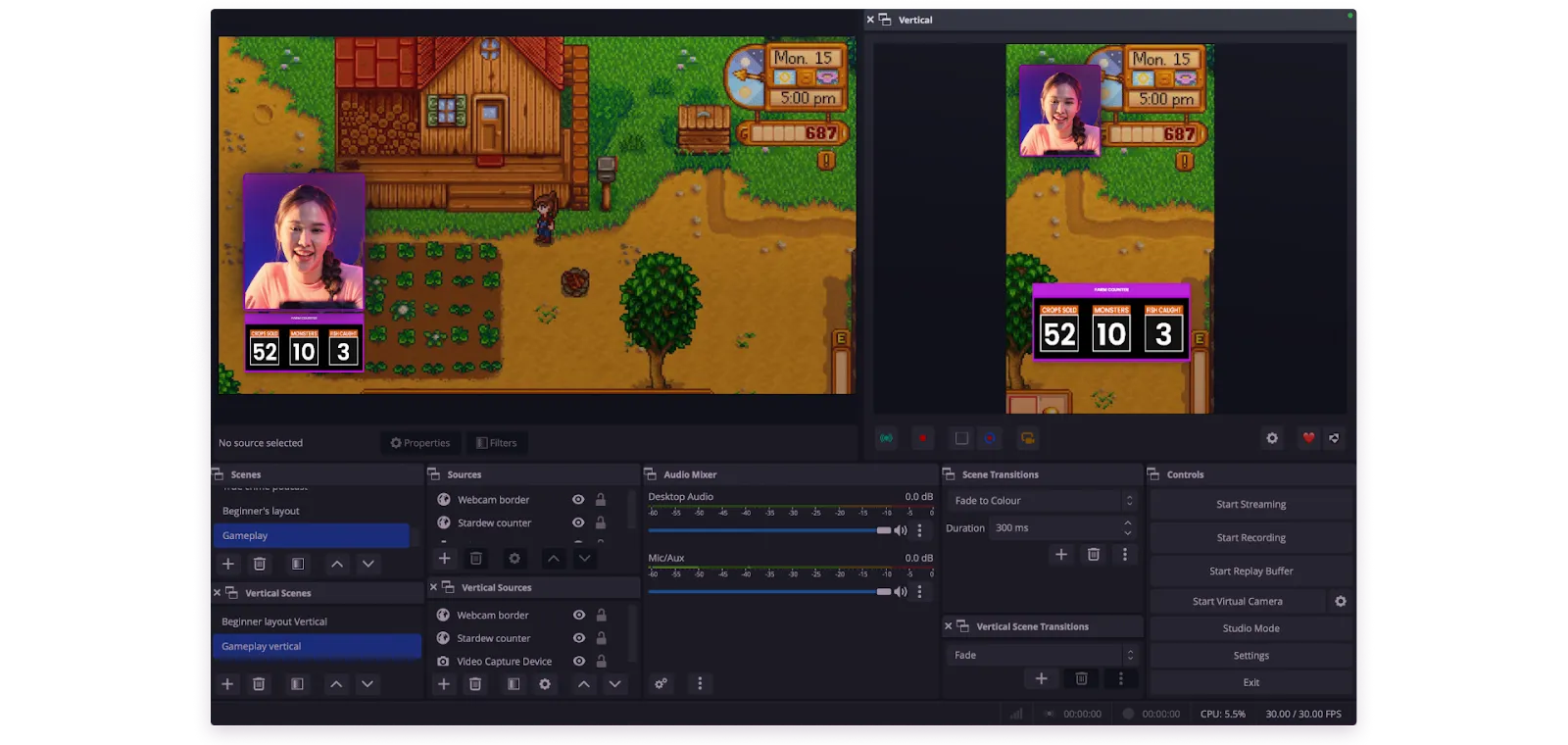
Task: Start vertical recording with red dot icon
Action: tap(922, 438)
